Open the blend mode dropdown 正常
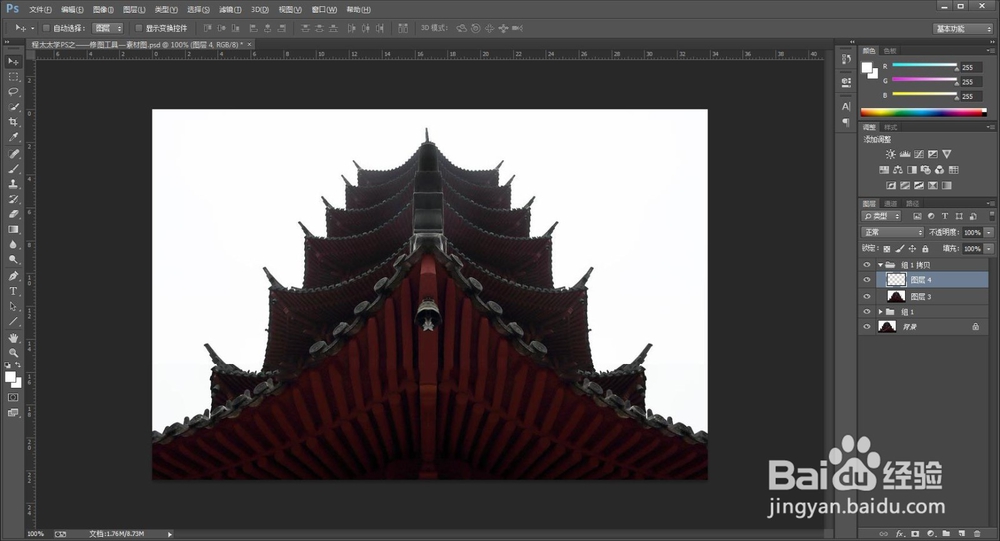This screenshot has height=541, width=1000. (x=893, y=232)
